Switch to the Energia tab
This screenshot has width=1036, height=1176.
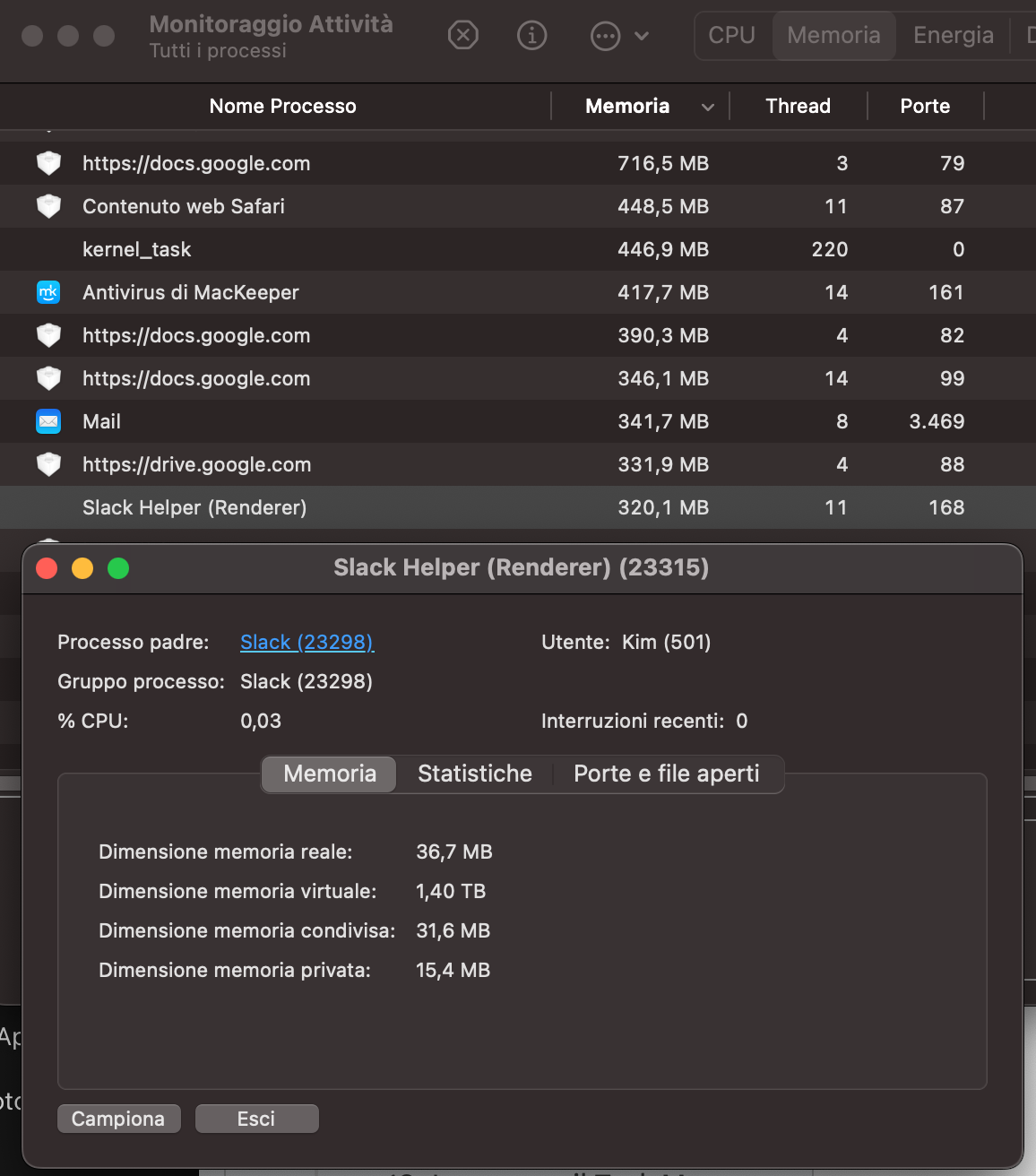coord(953,36)
